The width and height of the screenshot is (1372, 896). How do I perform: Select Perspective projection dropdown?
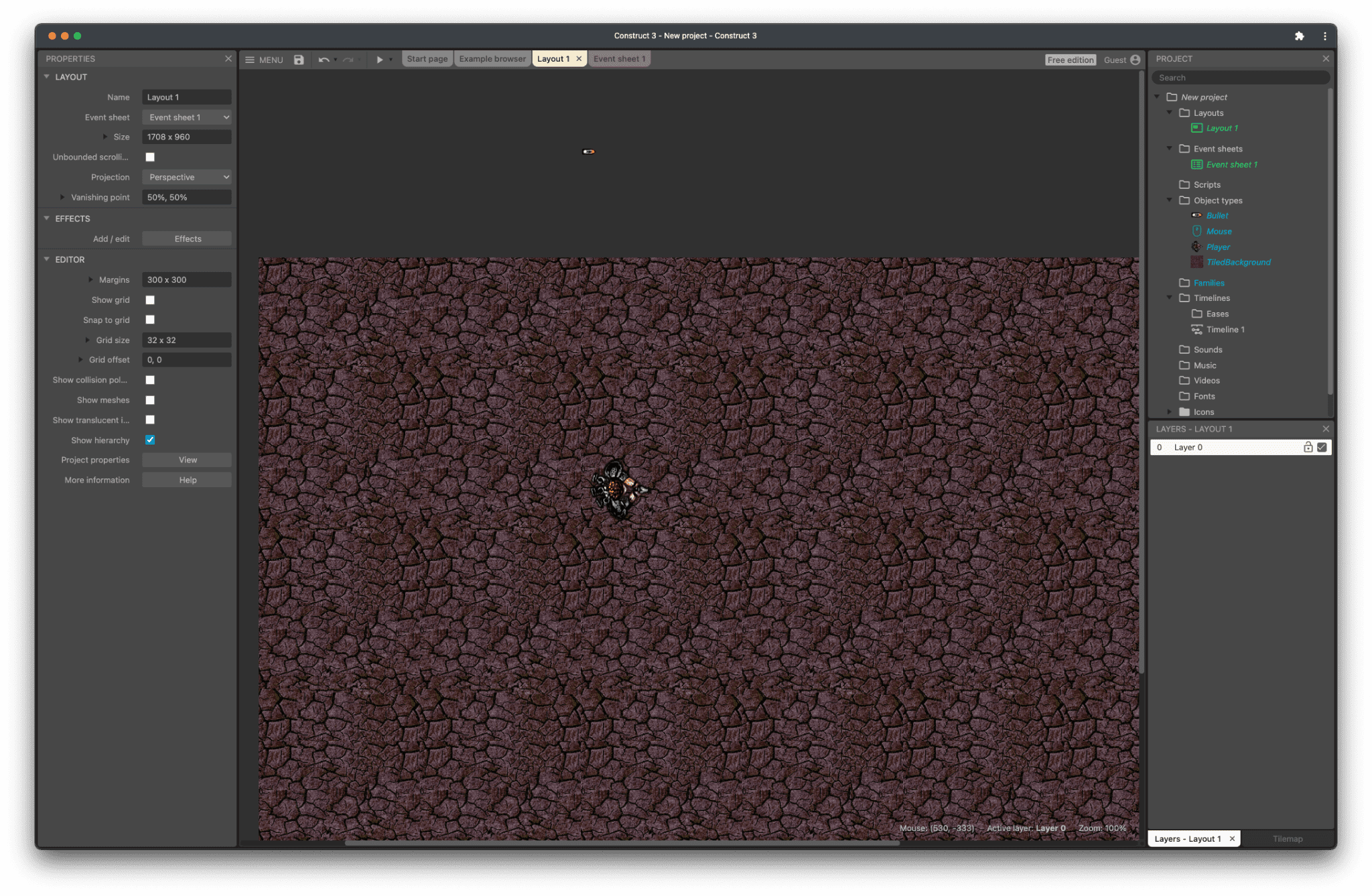click(x=186, y=176)
